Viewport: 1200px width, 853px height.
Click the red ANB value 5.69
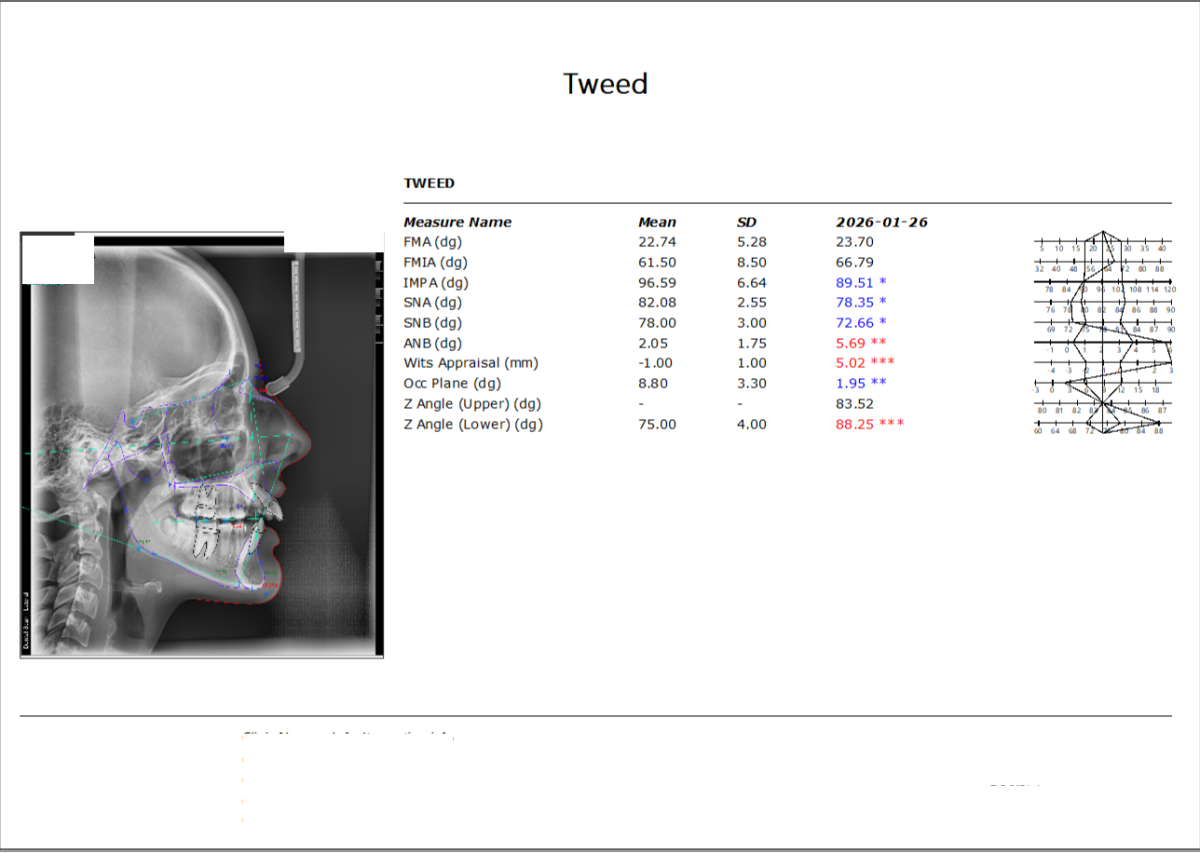852,343
